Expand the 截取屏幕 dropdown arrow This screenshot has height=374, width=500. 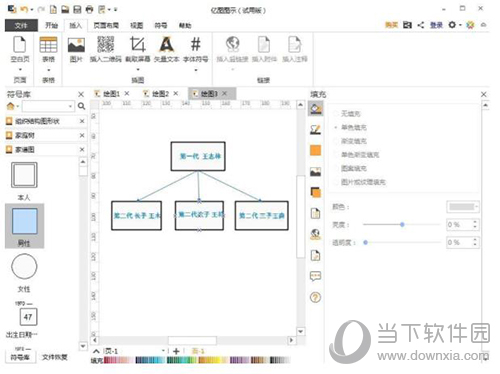(138, 70)
